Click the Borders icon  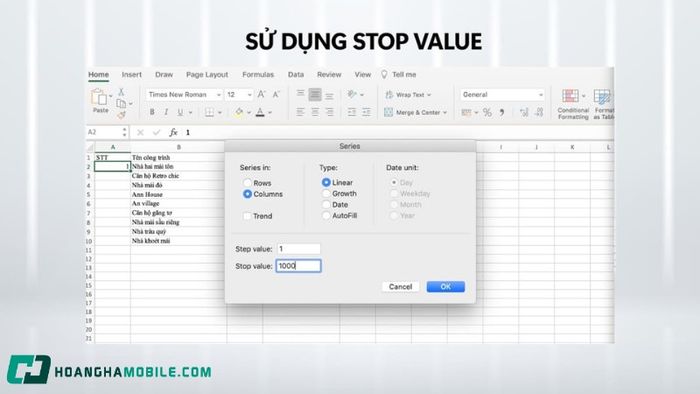pyautogui.click(x=209, y=112)
